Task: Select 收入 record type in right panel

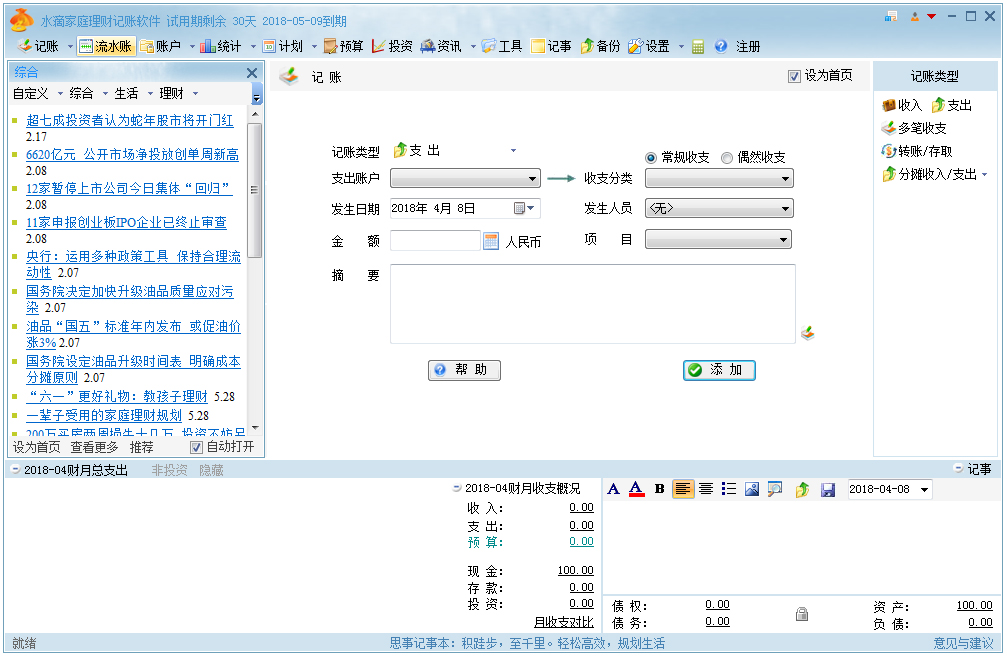Action: point(902,105)
